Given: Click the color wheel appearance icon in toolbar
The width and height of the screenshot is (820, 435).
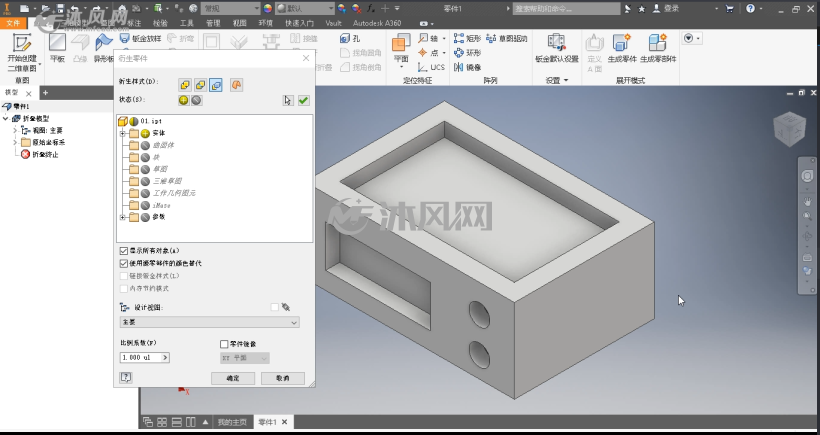Looking at the screenshot, I should click(x=267, y=8).
